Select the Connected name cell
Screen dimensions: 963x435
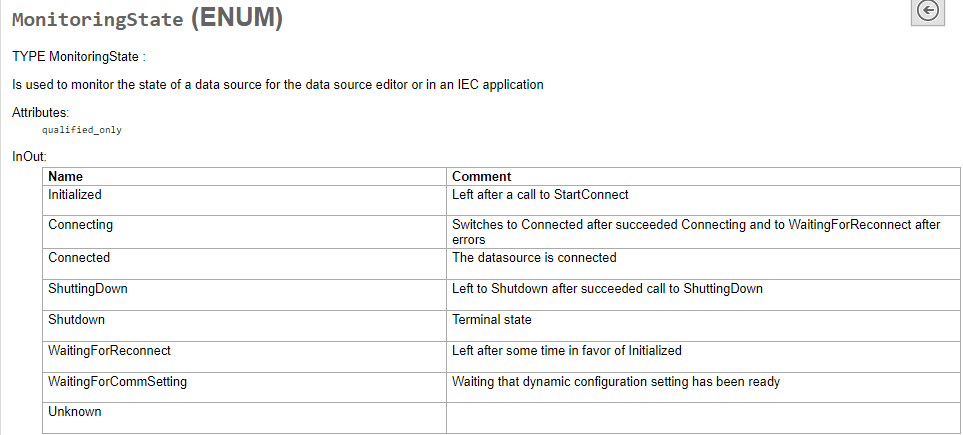coord(79,258)
